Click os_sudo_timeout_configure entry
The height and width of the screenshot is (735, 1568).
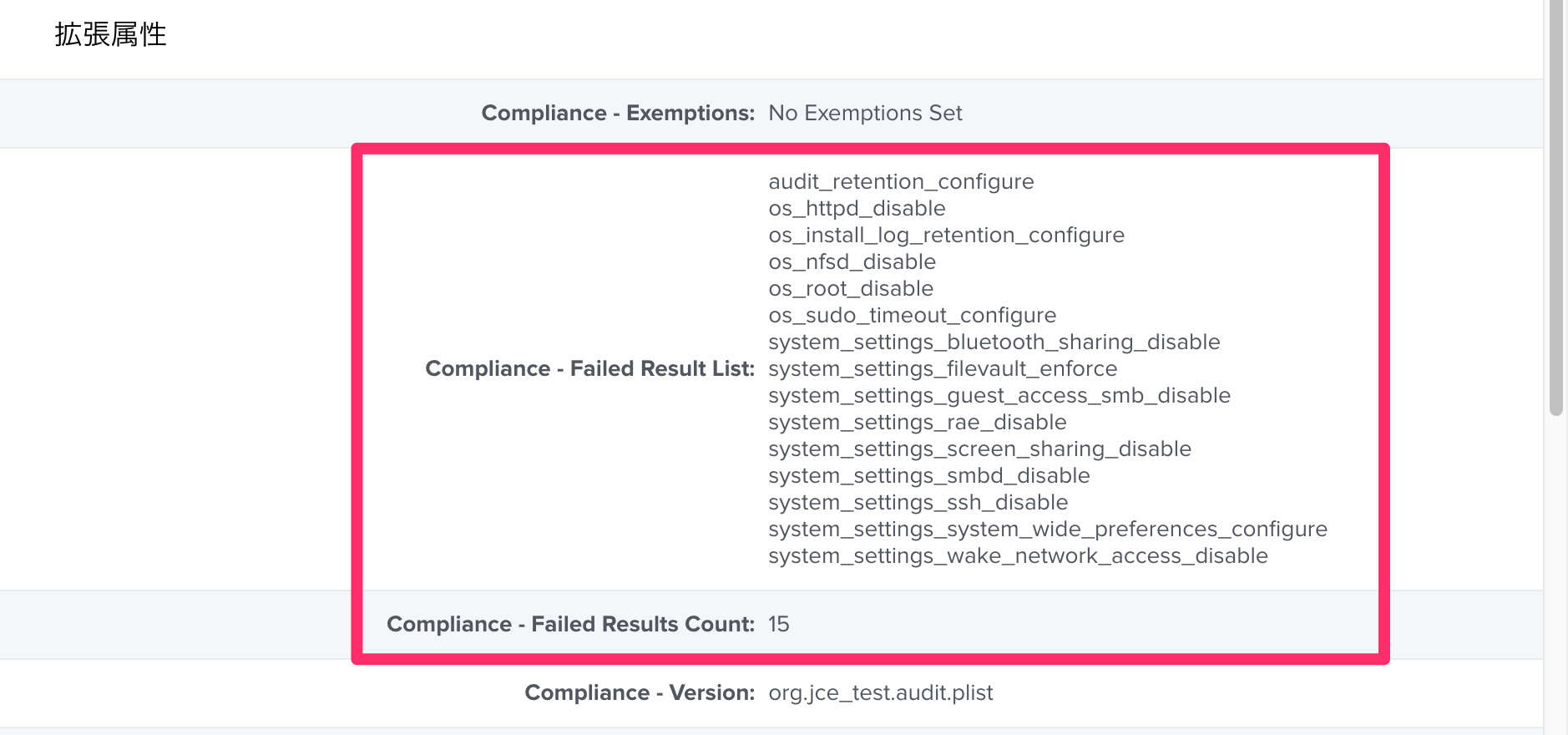(x=912, y=316)
